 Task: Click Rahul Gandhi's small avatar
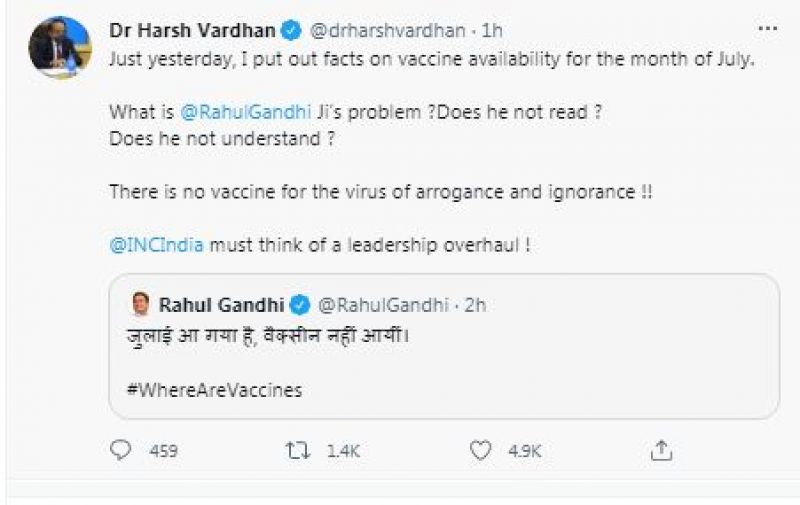pyautogui.click(x=140, y=305)
